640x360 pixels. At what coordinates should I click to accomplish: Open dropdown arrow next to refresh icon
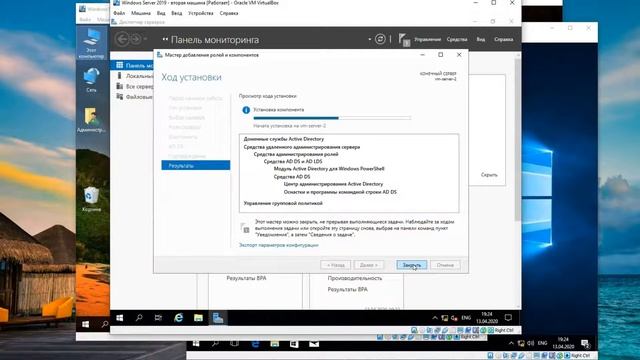tap(370, 39)
